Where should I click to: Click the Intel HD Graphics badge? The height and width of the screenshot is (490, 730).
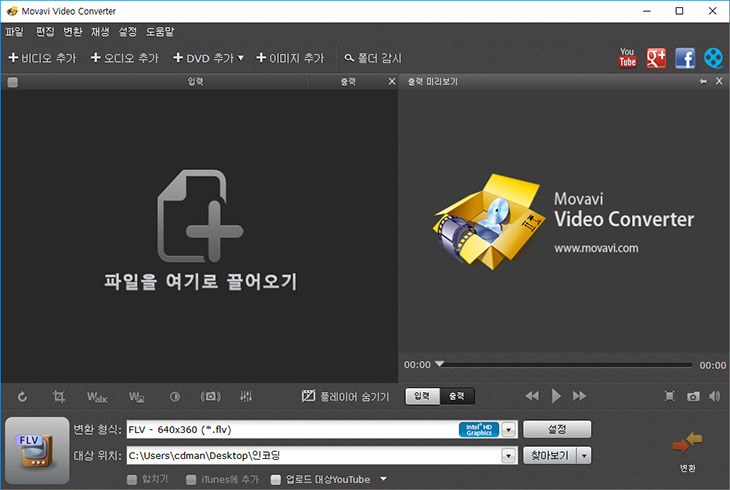pyautogui.click(x=479, y=429)
